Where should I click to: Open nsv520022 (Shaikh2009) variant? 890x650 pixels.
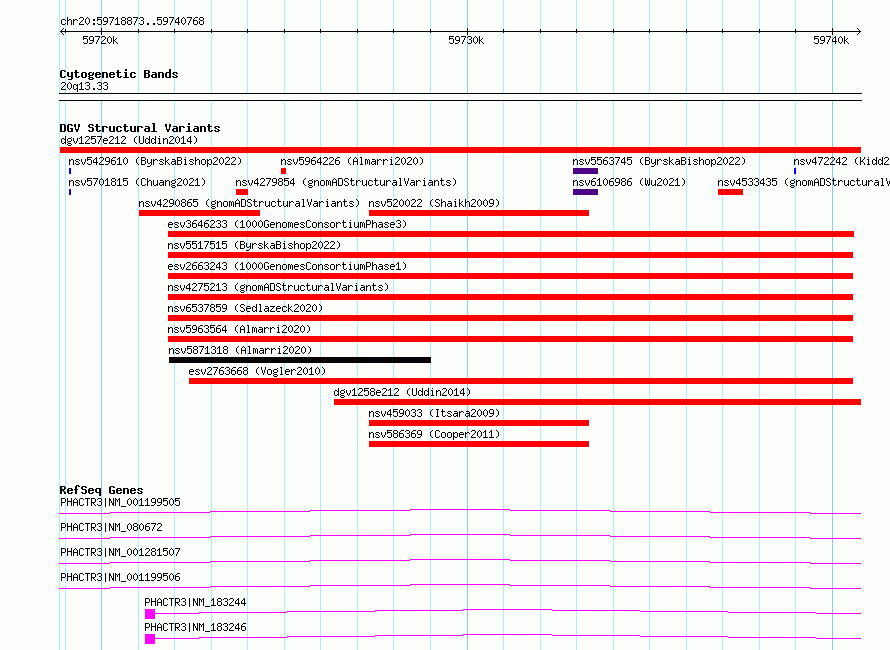[434, 203]
